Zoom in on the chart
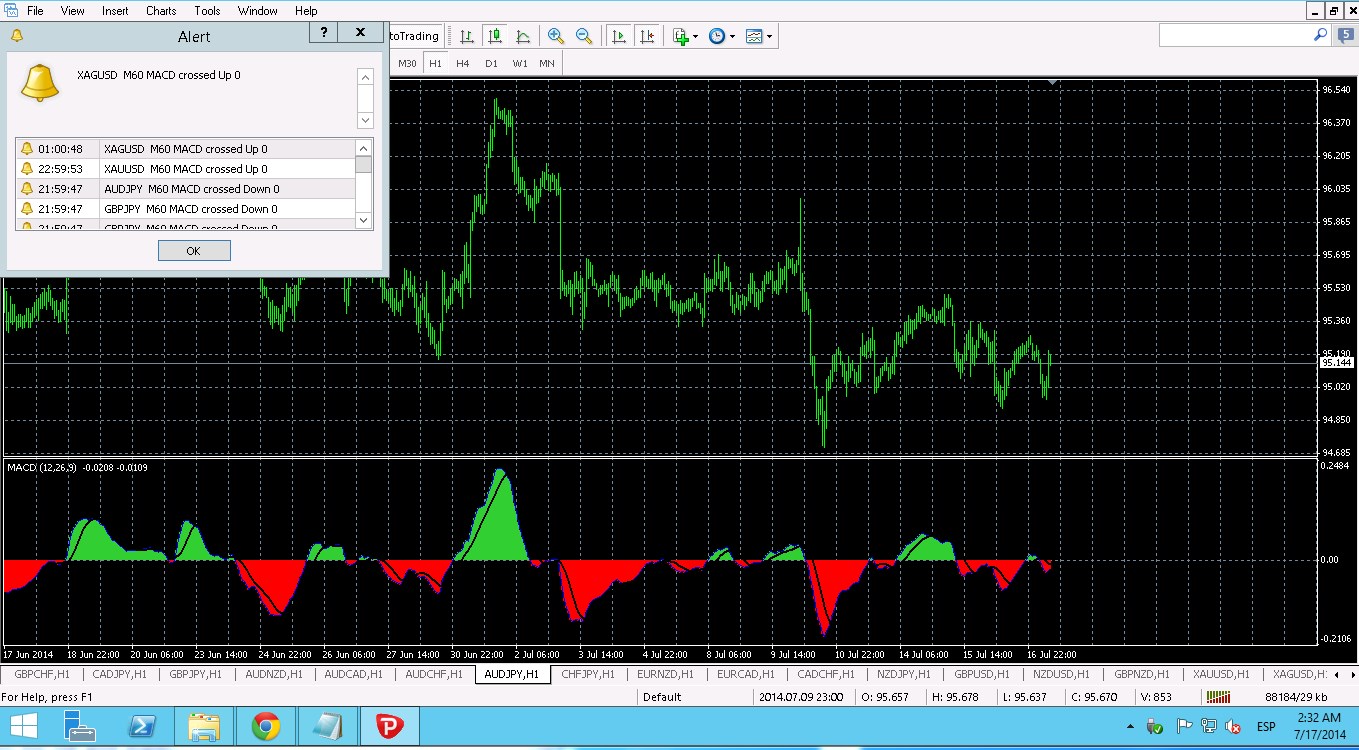The height and width of the screenshot is (750, 1359). (556, 36)
